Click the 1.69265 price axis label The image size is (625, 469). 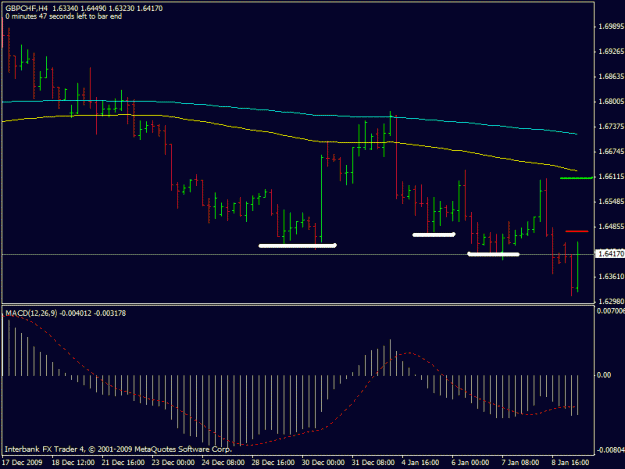tap(611, 51)
